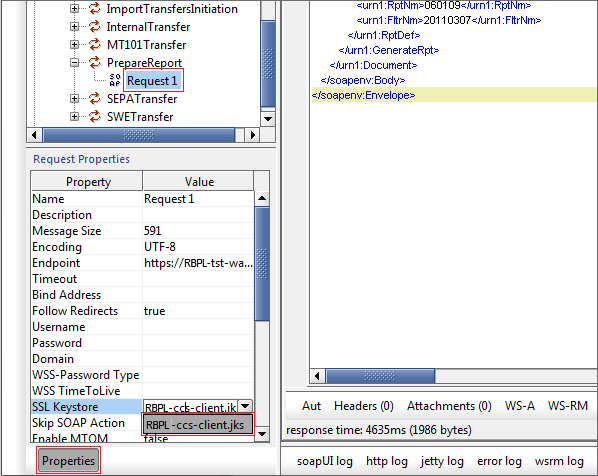
Task: Click the Follow Redirects value true
Action: tap(198, 311)
